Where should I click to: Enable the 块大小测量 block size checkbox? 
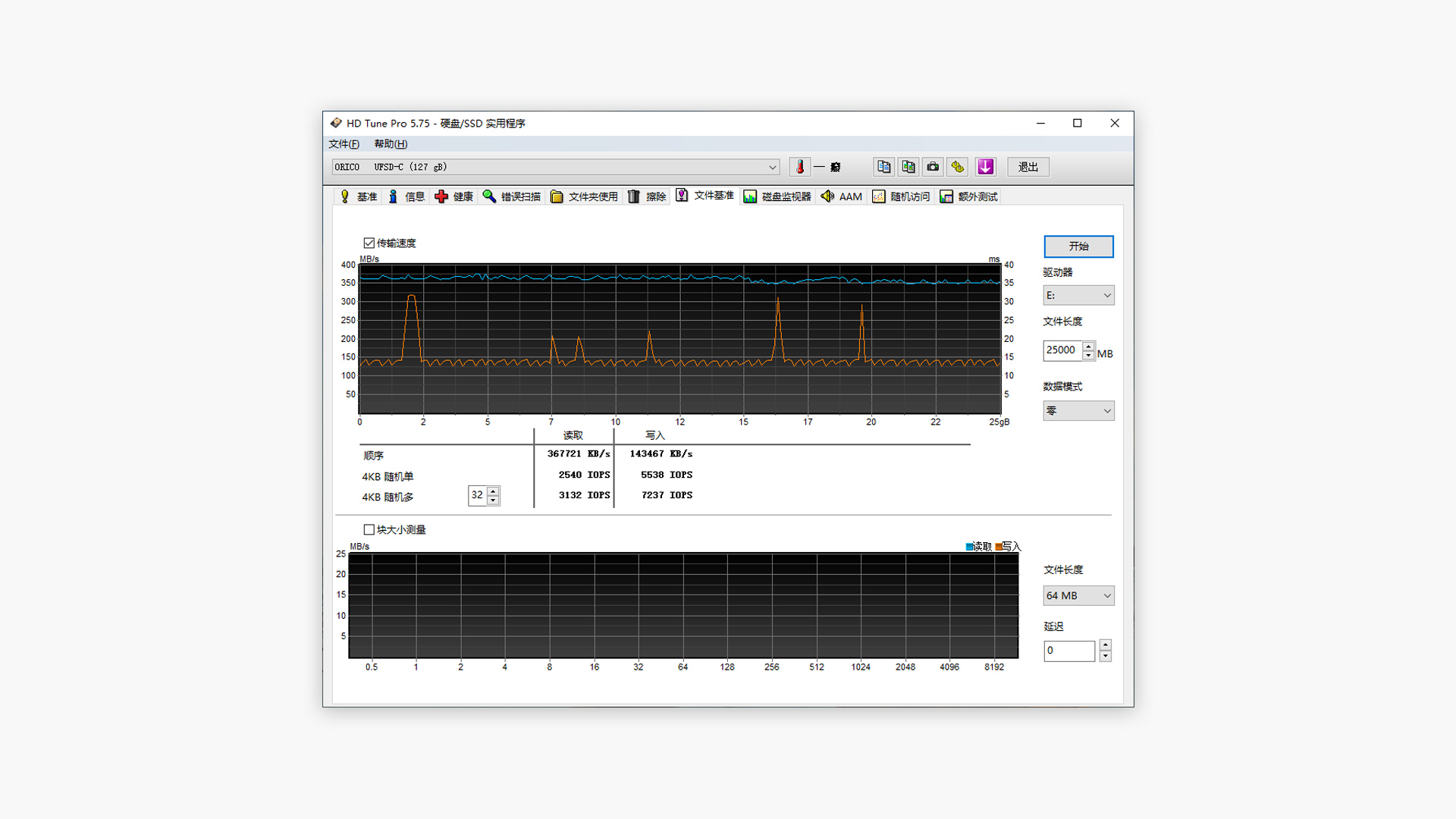[369, 529]
